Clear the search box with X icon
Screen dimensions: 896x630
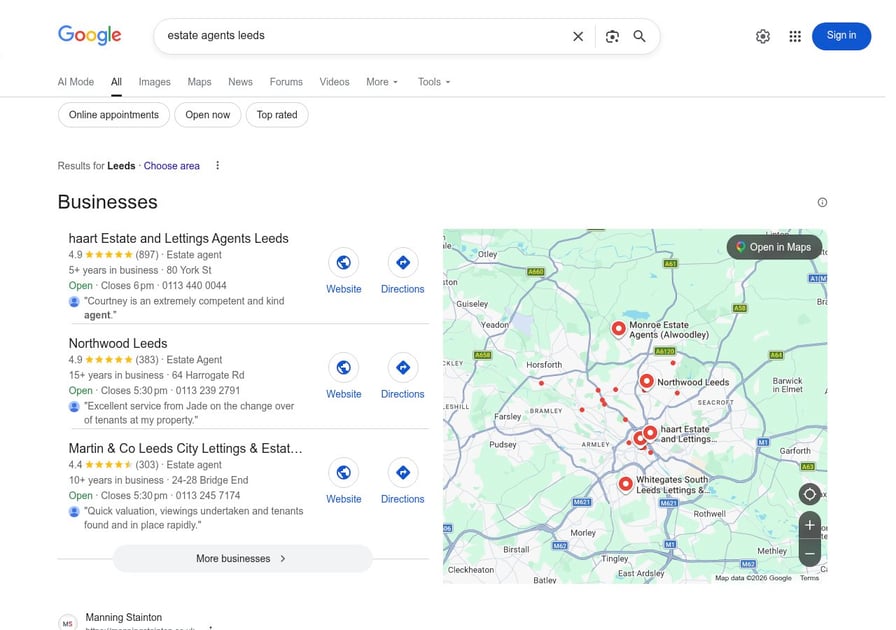point(578,37)
